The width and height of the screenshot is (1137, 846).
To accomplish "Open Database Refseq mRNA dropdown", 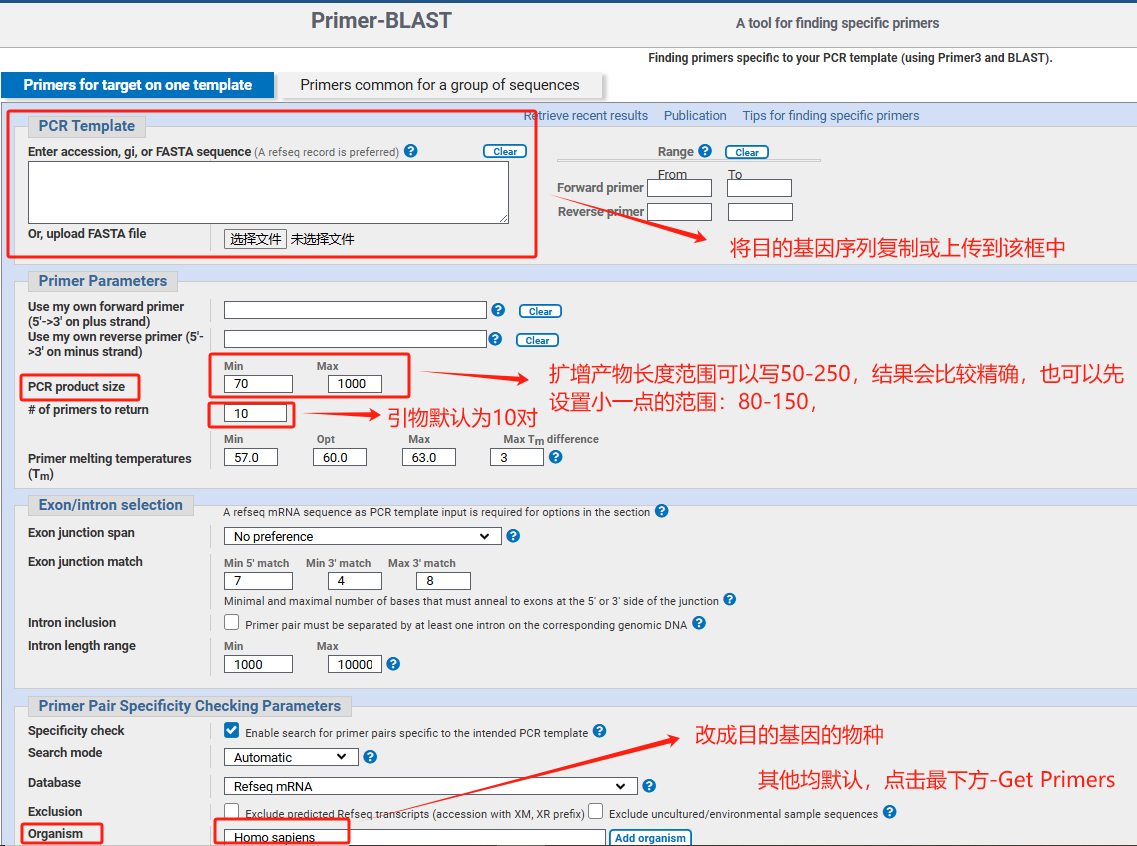I will pyautogui.click(x=431, y=787).
